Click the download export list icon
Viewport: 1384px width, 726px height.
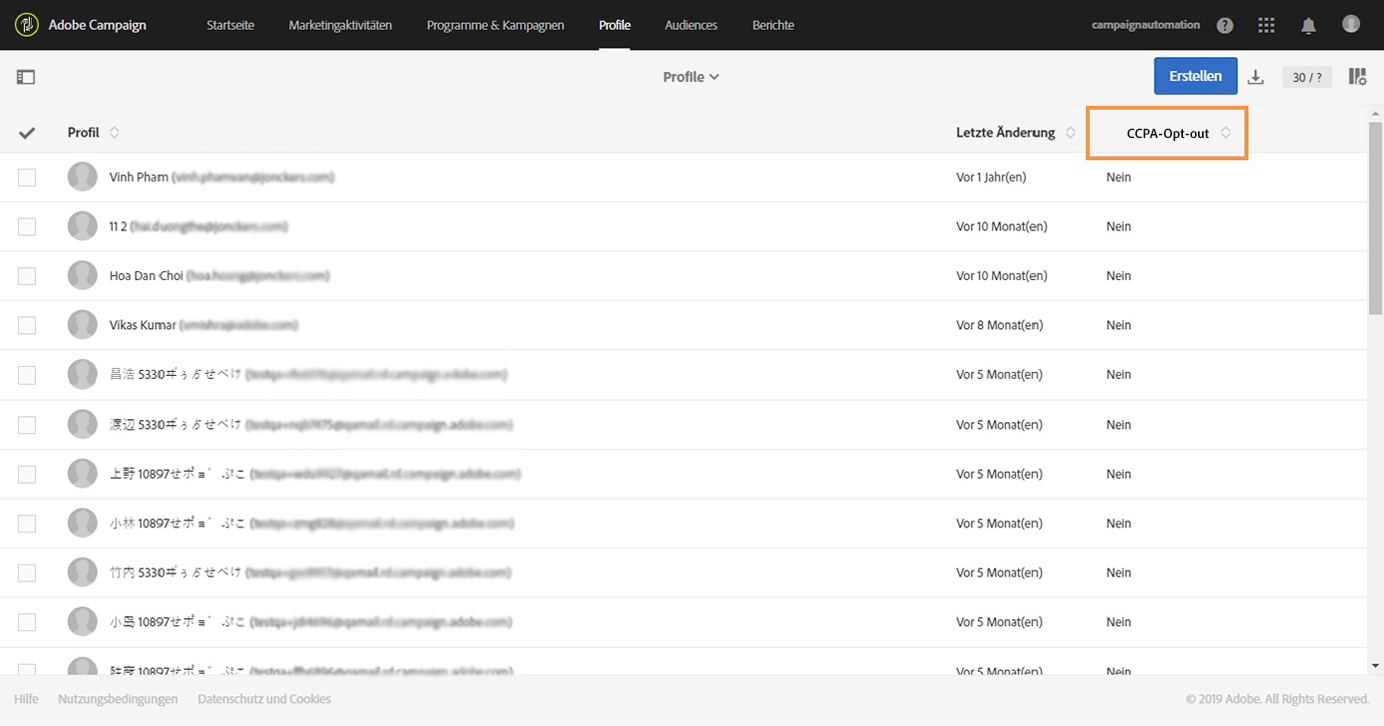(1256, 77)
